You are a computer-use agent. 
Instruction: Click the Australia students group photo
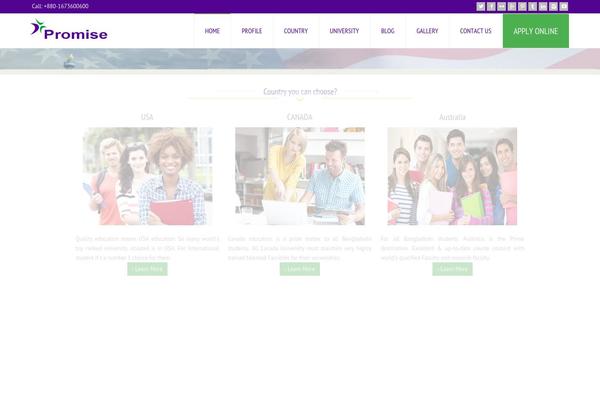click(452, 176)
